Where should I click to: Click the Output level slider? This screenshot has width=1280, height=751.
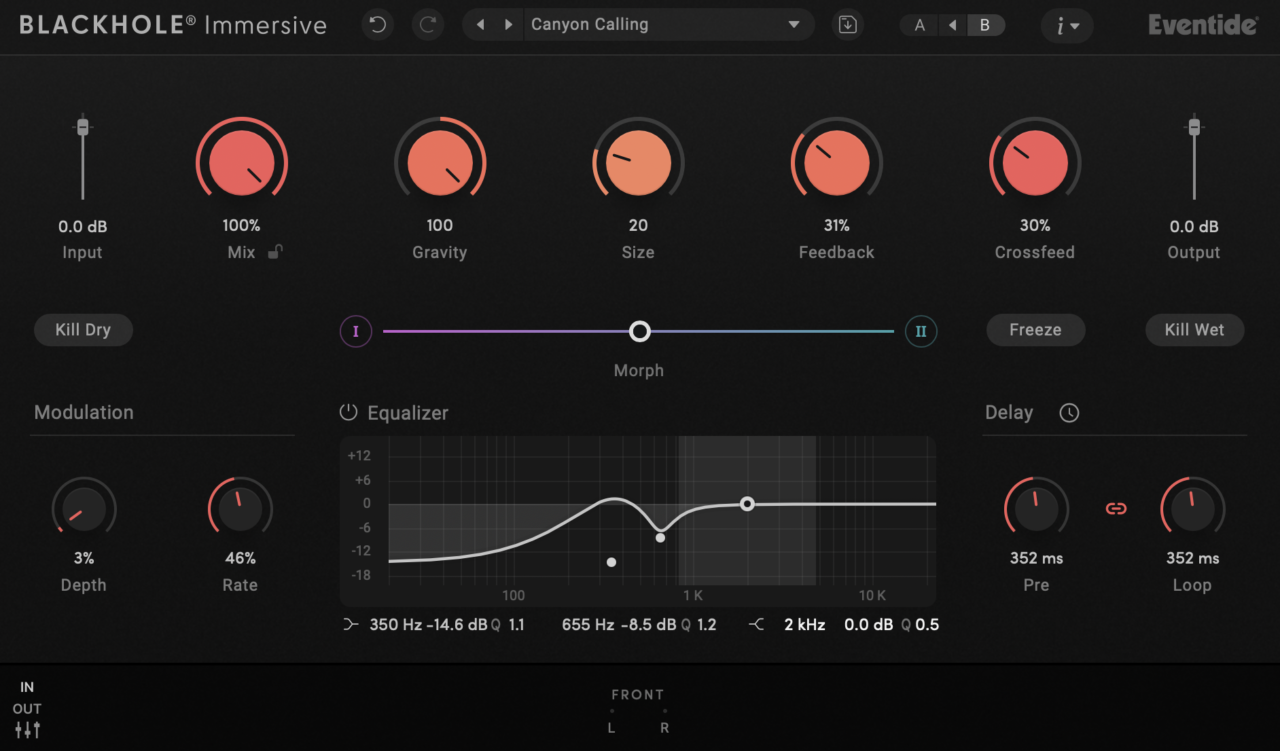pos(1193,158)
